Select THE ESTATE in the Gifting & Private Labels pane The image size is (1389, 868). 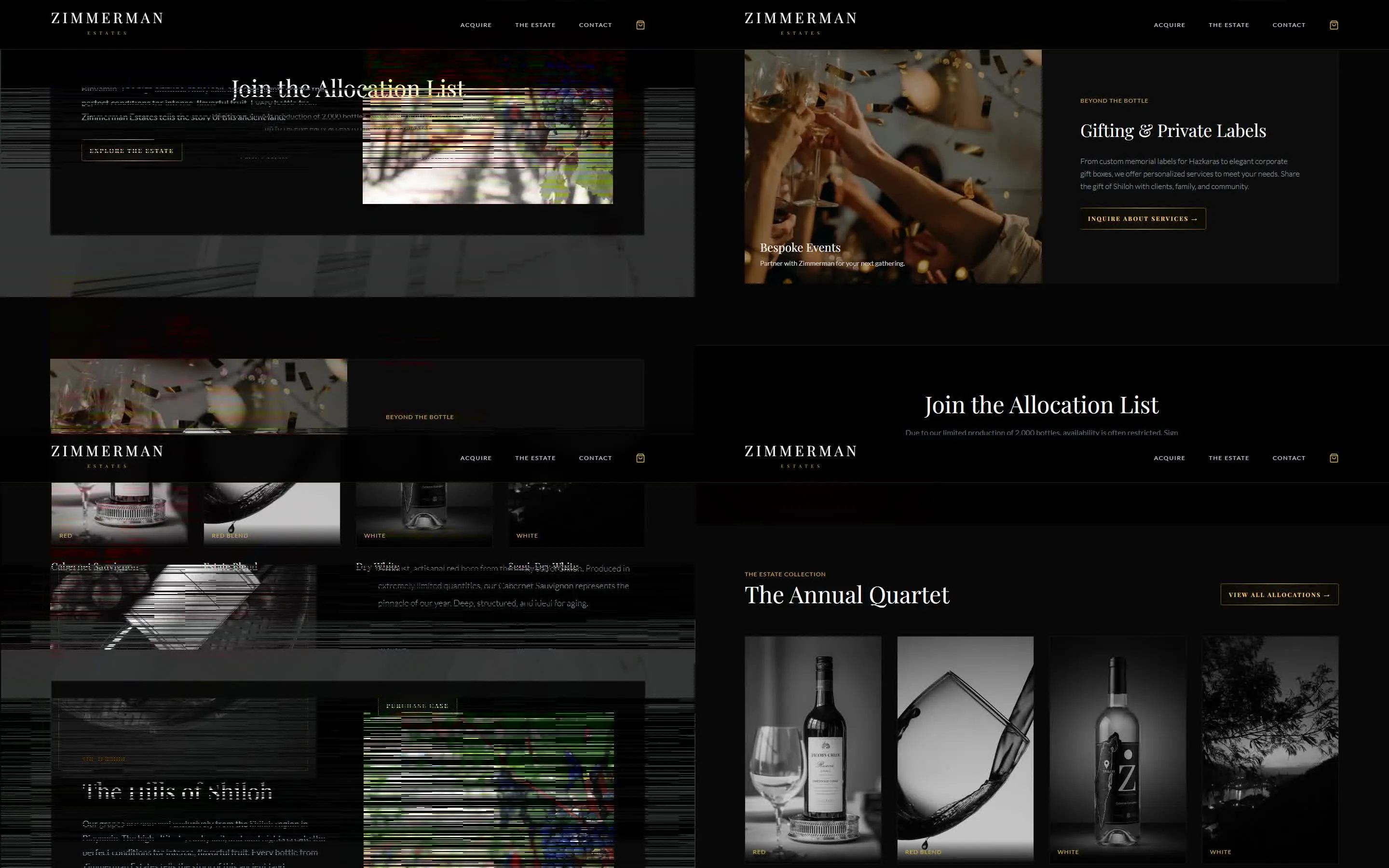click(x=1228, y=25)
